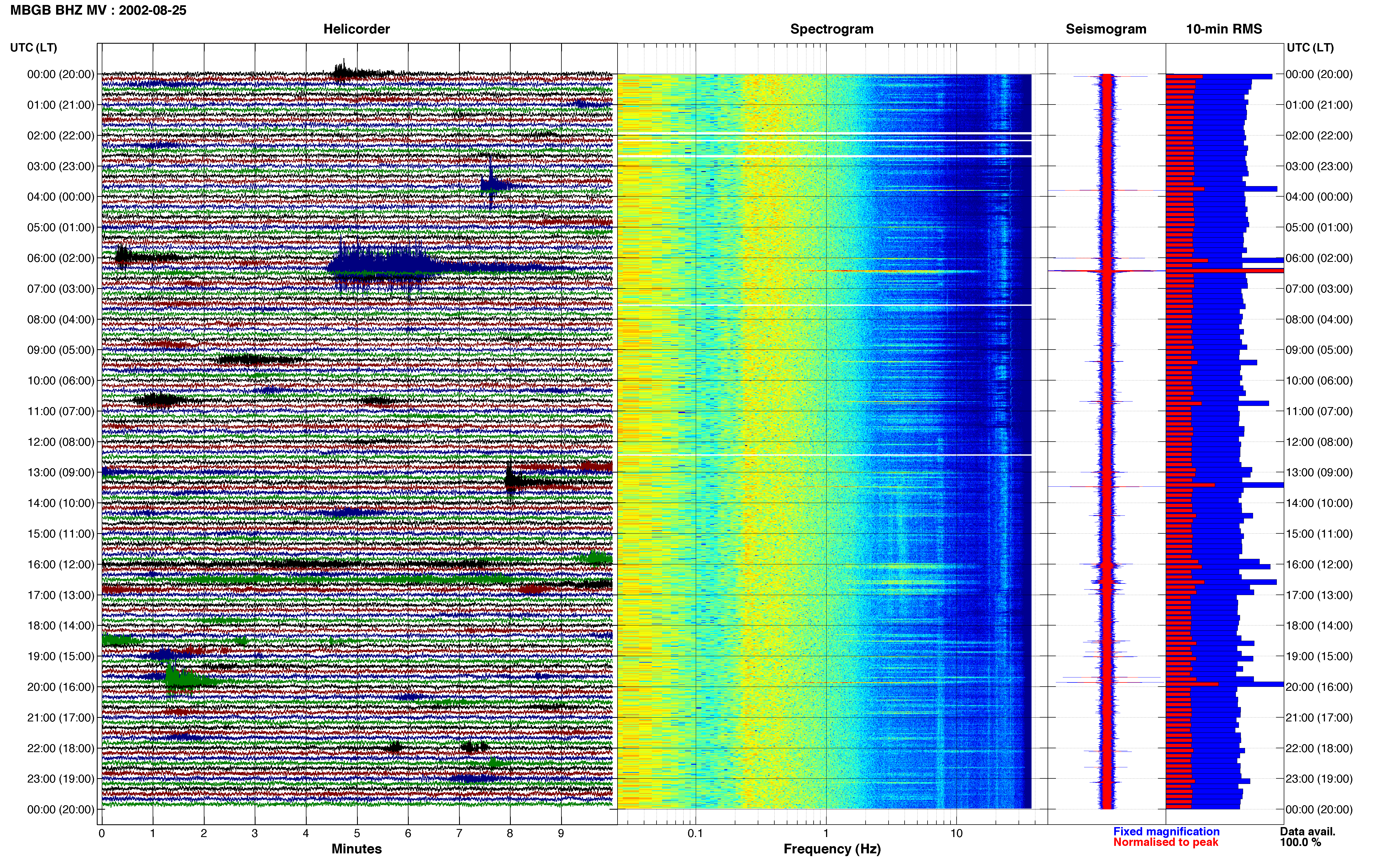Click the right '10:00 (06:00)' time label
1388x868 pixels.
point(1319,380)
